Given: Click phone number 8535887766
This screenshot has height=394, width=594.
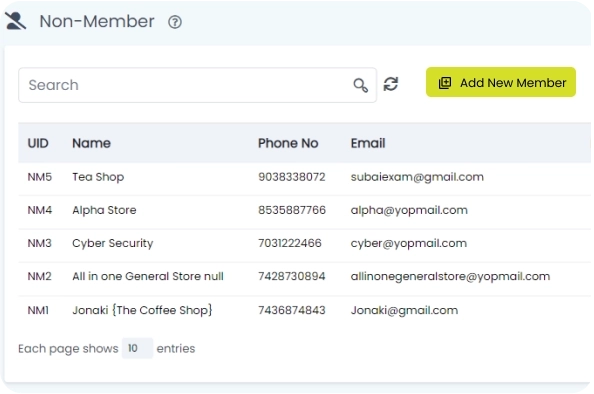Looking at the screenshot, I should coord(292,210).
